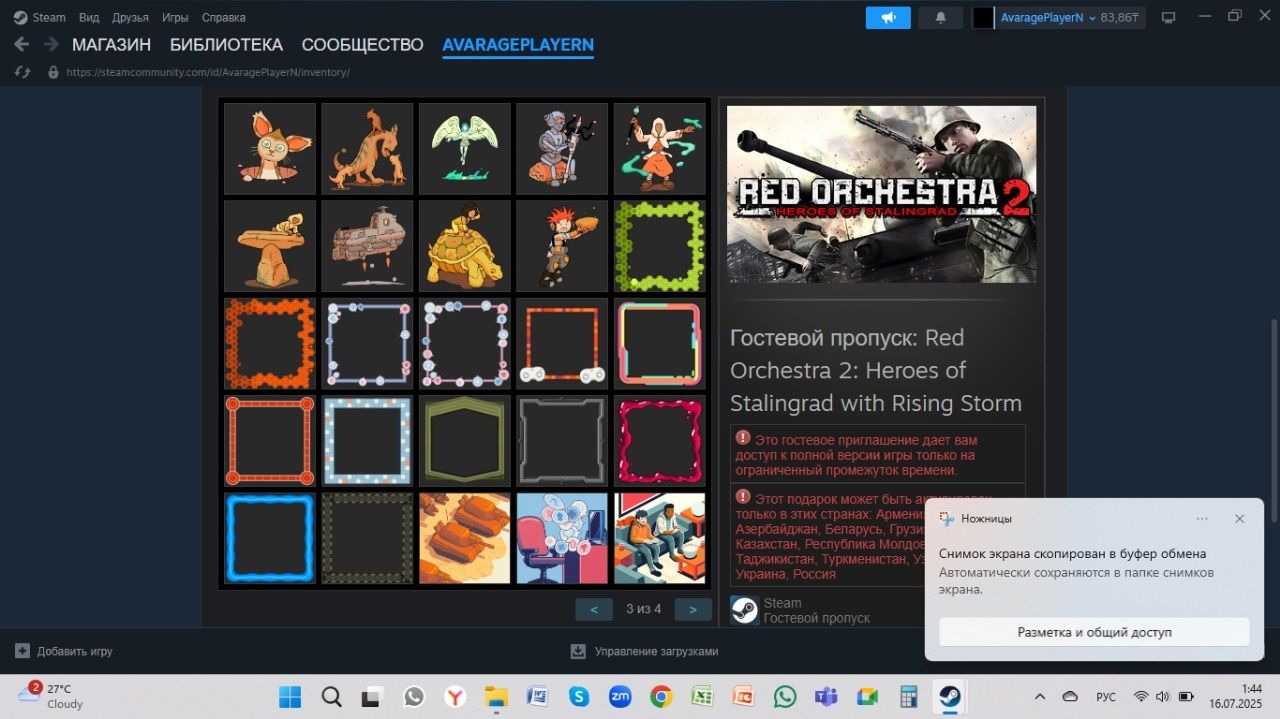The image size is (1280, 719).
Task: Open the БИБЛИОТЕКА library tab
Action: pos(226,45)
